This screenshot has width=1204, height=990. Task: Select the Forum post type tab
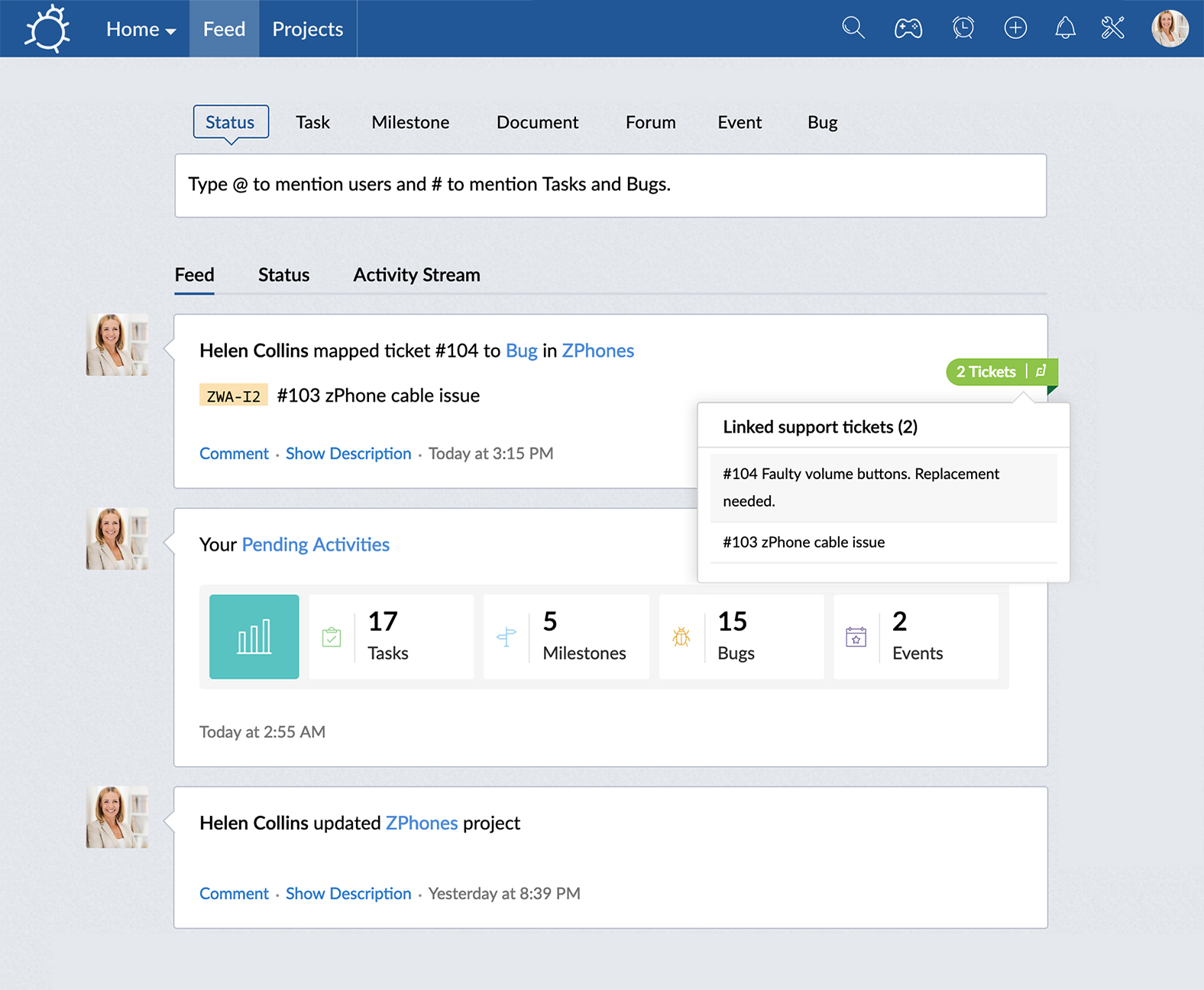coord(651,122)
